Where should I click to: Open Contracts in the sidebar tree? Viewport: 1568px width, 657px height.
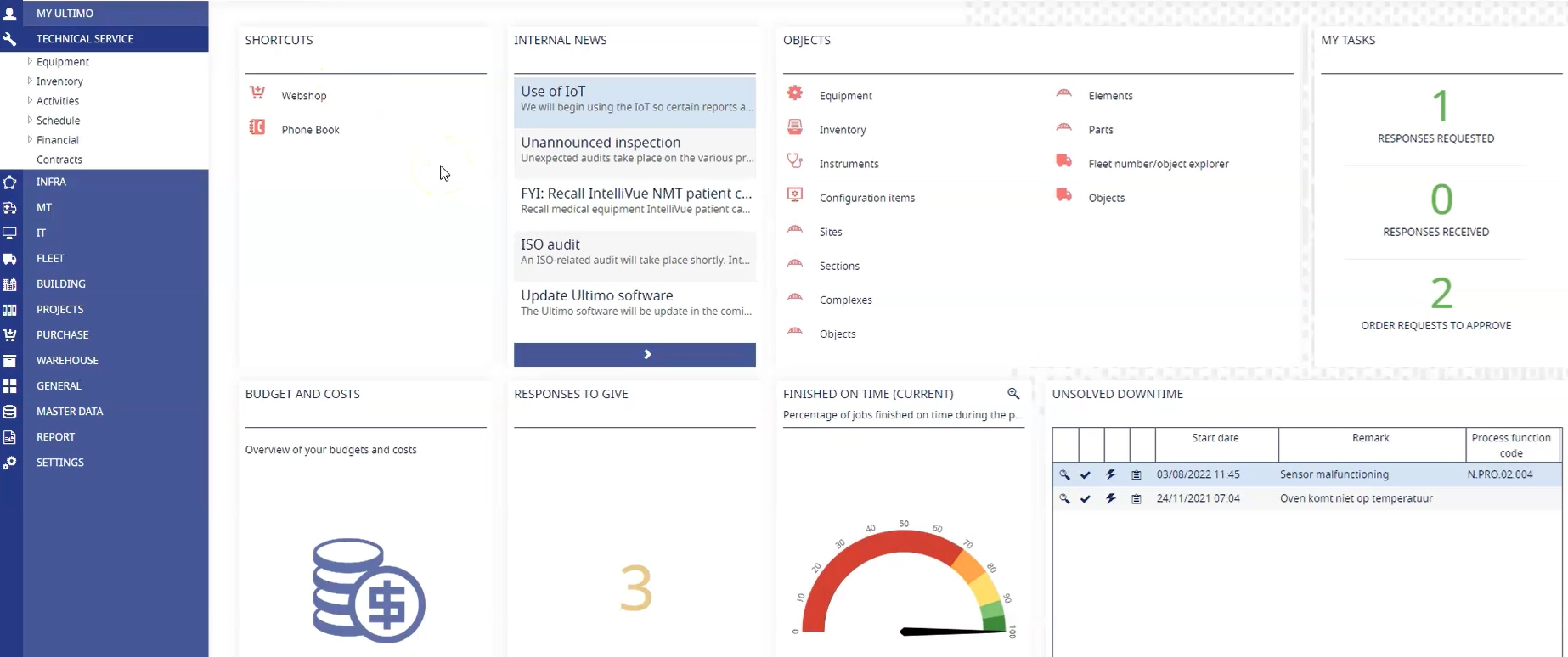pos(59,160)
